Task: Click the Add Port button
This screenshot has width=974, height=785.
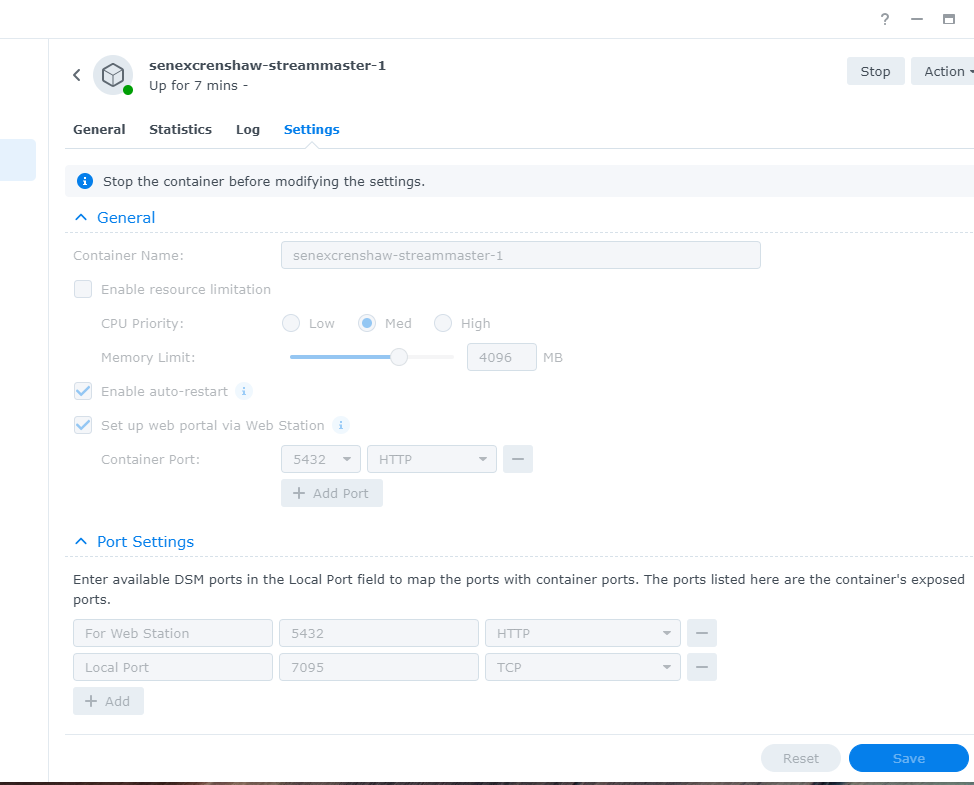Action: [331, 492]
